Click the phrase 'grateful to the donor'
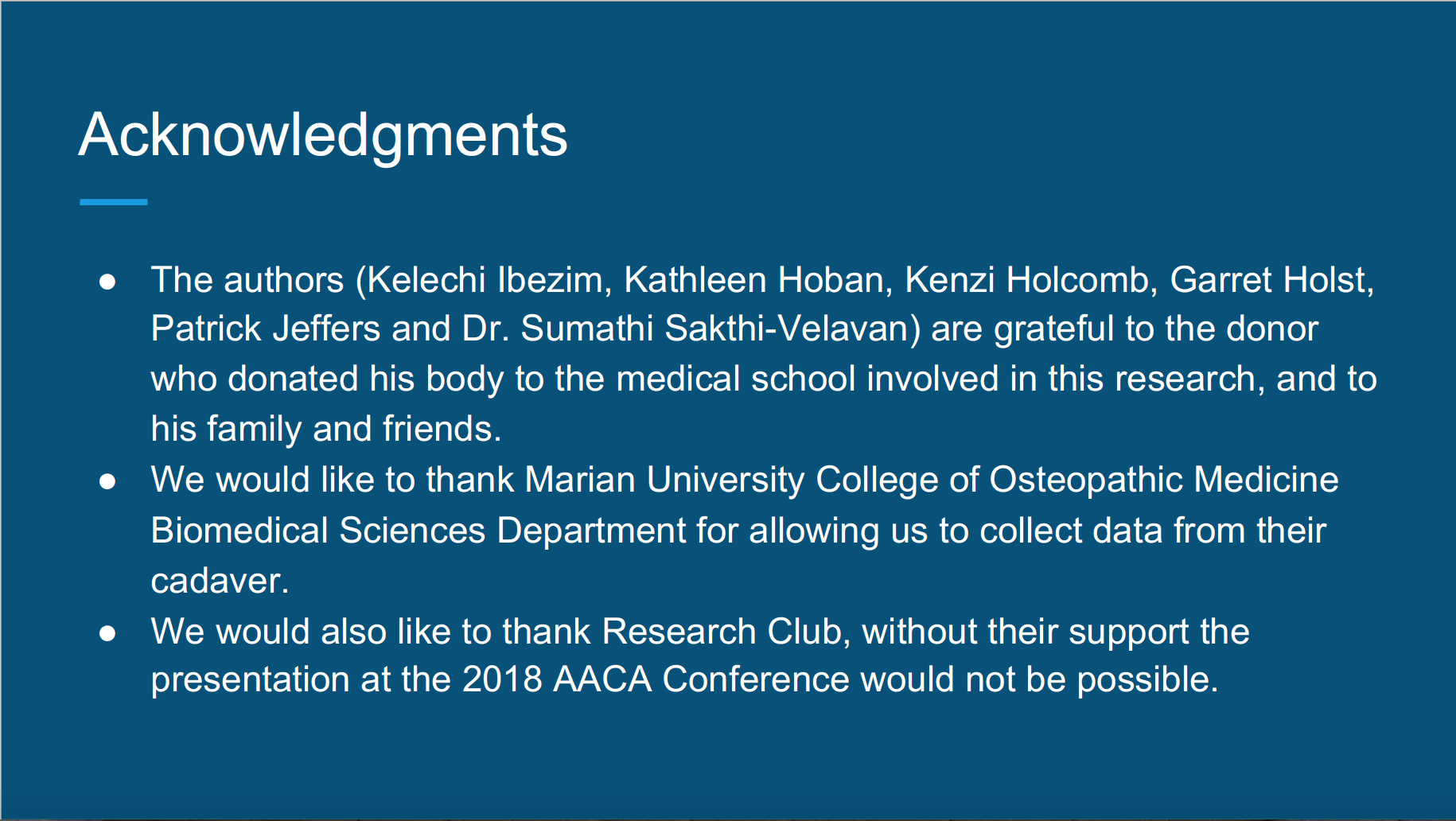Viewport: 1456px width, 821px height. (x=1156, y=329)
